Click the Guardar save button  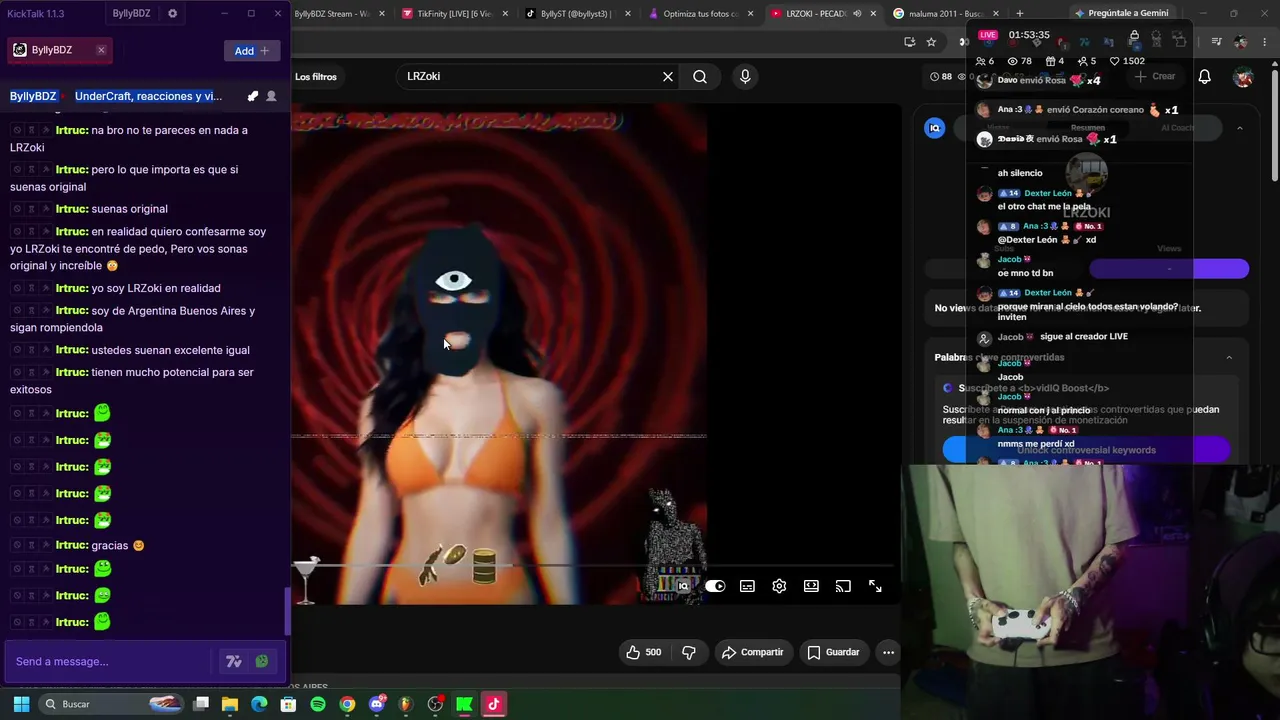tap(833, 652)
